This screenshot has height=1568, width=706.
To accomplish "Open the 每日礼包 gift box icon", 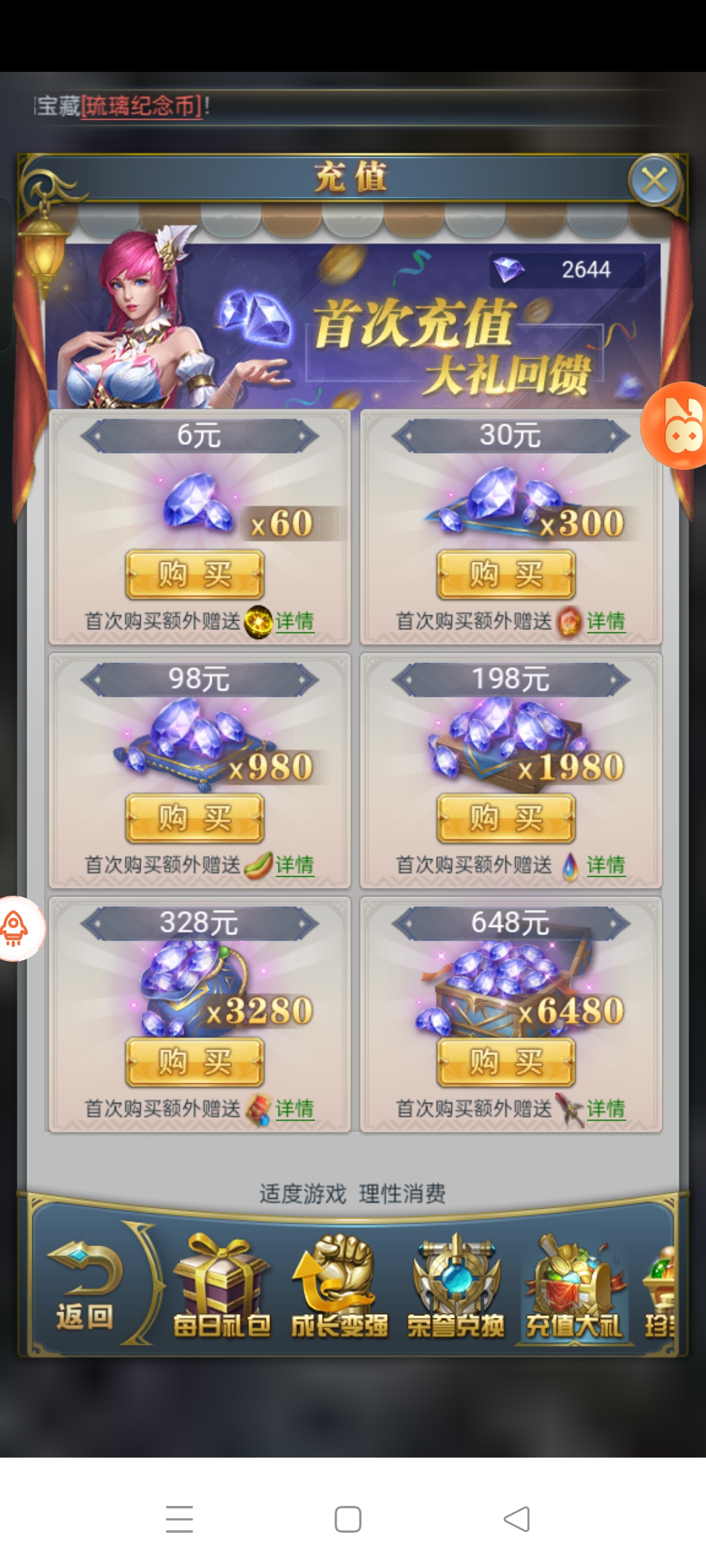I will tap(221, 1286).
